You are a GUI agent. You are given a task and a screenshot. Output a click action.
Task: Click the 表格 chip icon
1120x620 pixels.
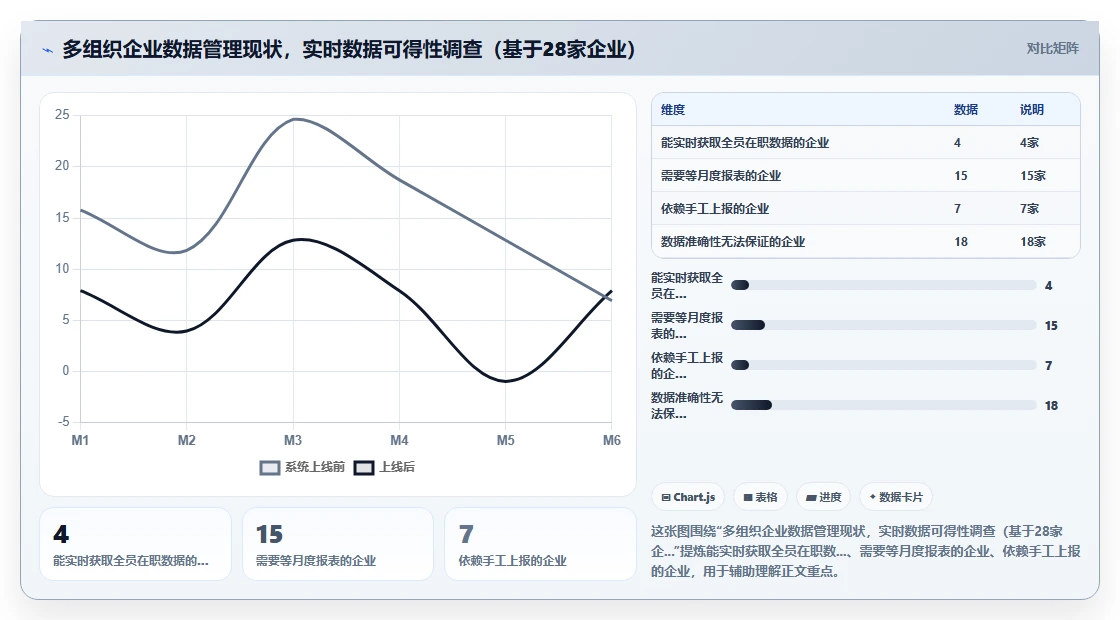coord(748,498)
